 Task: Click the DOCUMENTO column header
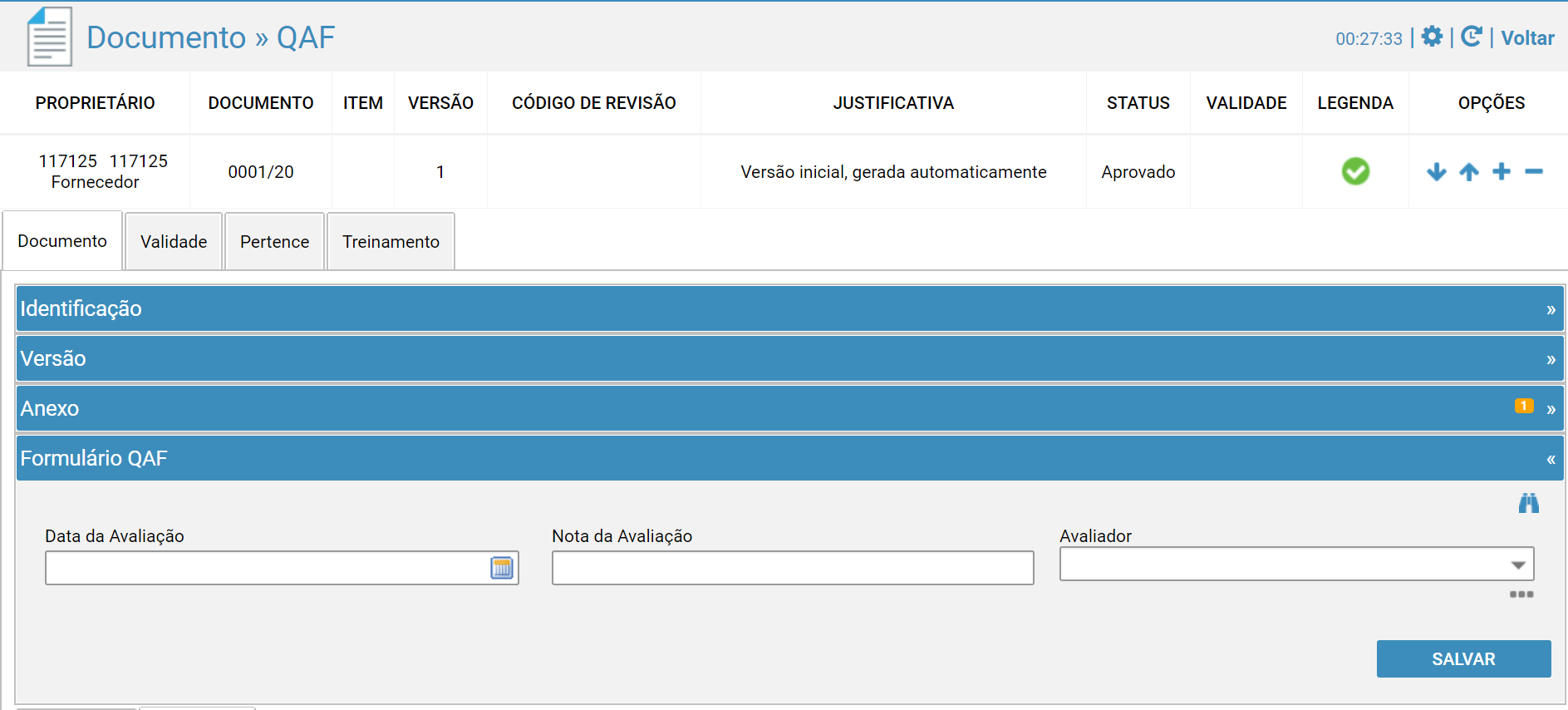pos(261,103)
